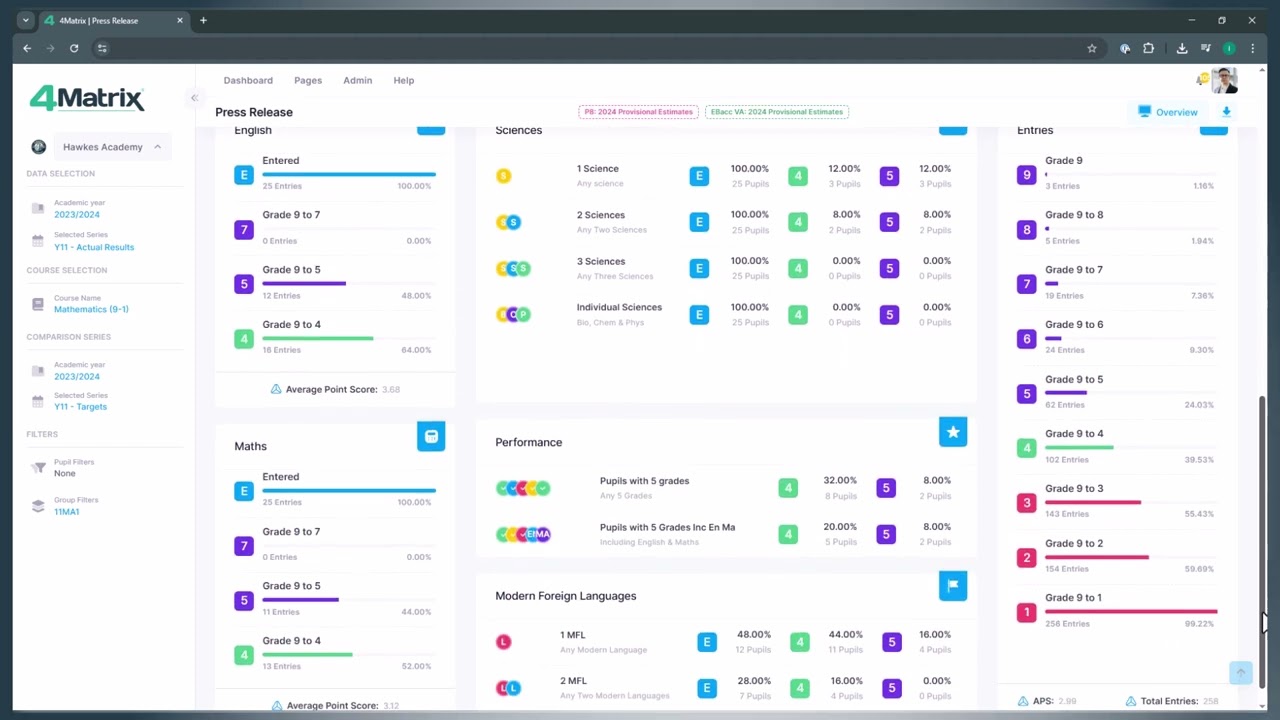Click the Performance star icon button

click(x=953, y=432)
